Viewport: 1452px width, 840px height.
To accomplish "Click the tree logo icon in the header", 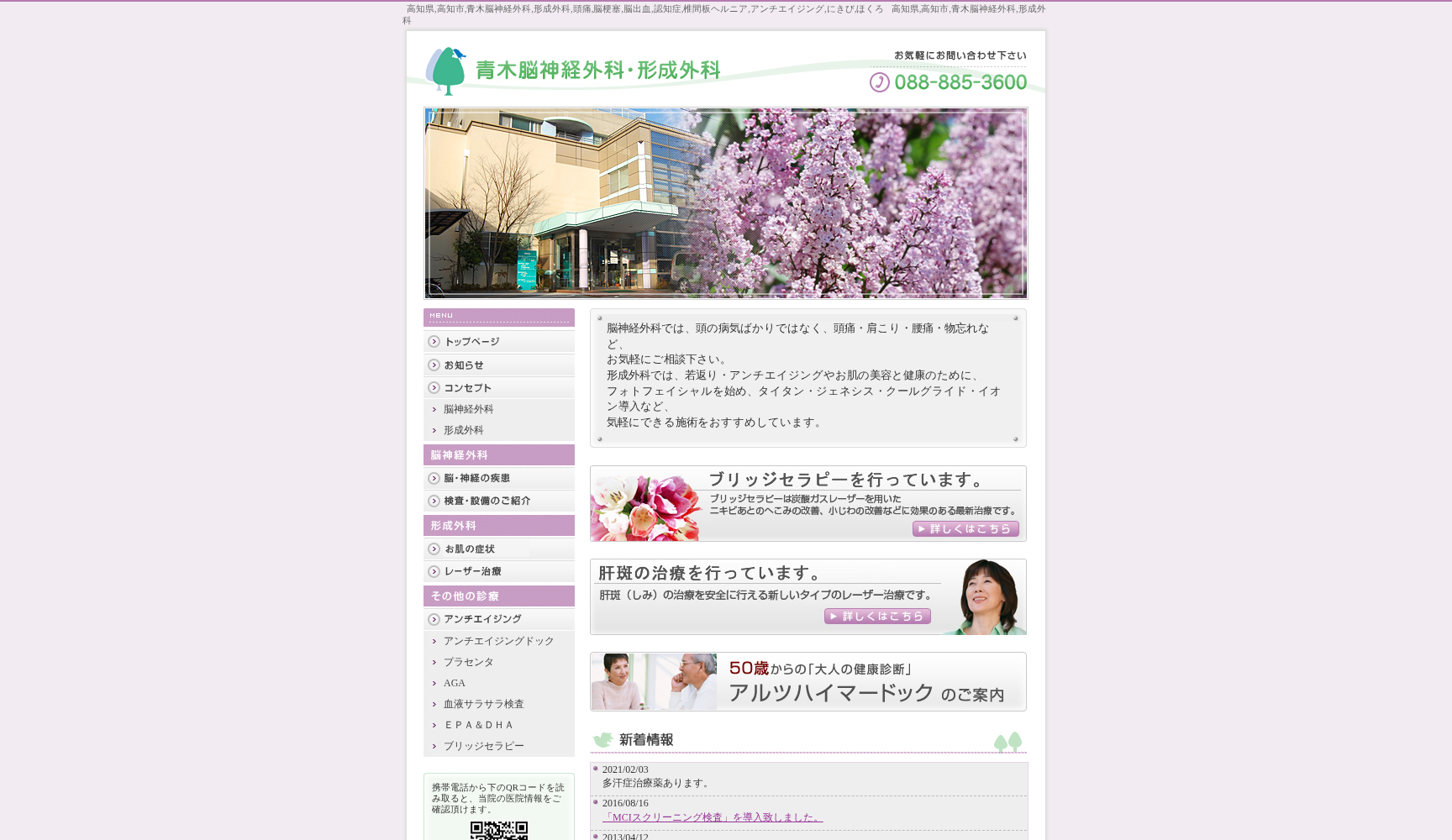I will (449, 69).
